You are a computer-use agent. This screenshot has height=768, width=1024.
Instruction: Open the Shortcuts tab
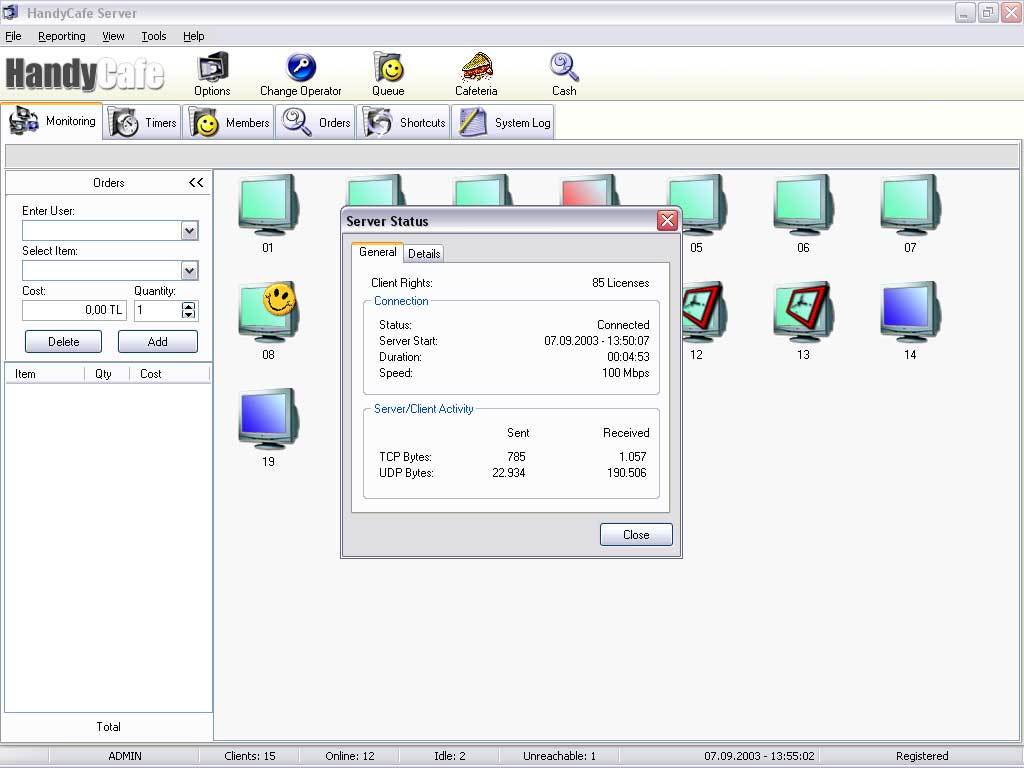[x=404, y=122]
